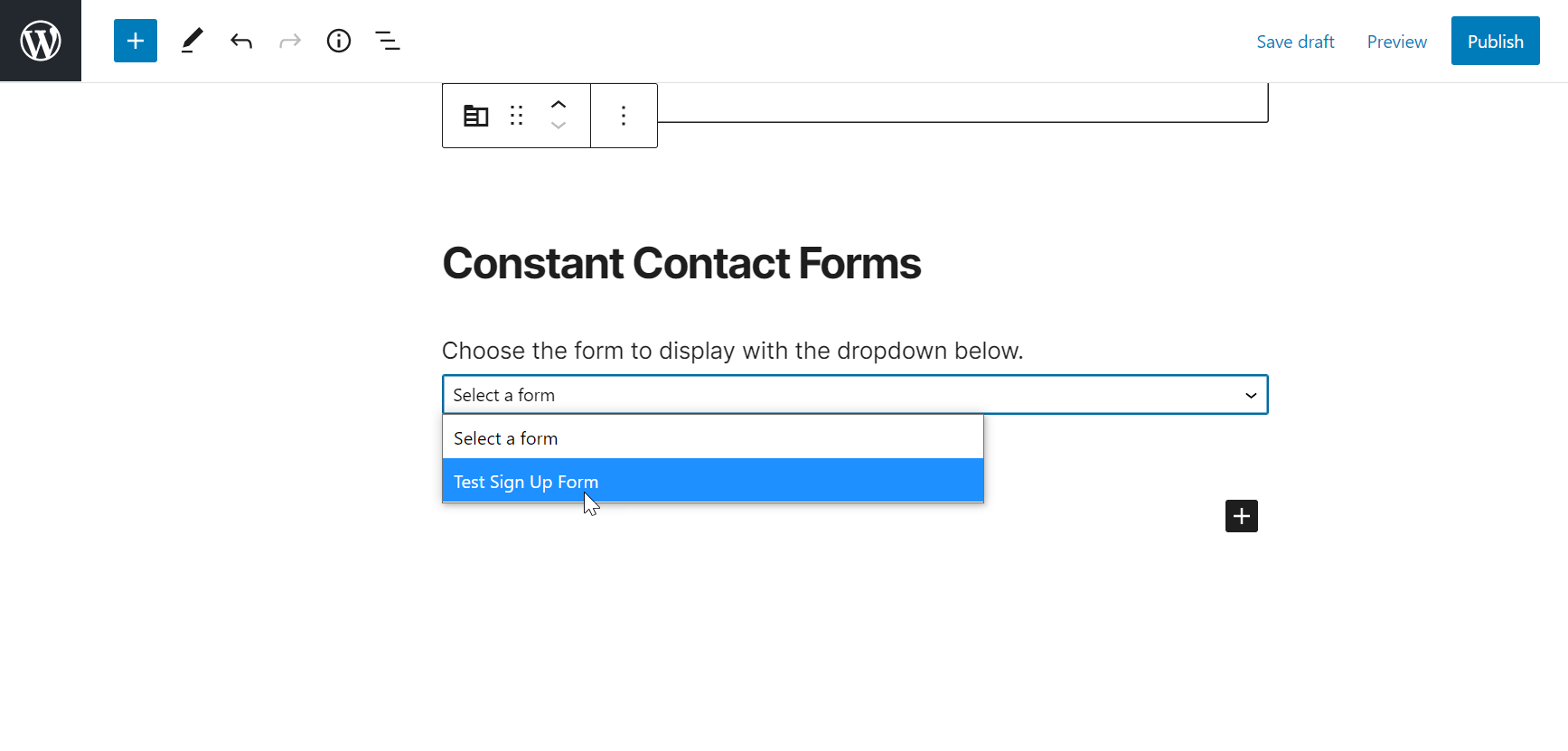Click Save draft

(1295, 41)
